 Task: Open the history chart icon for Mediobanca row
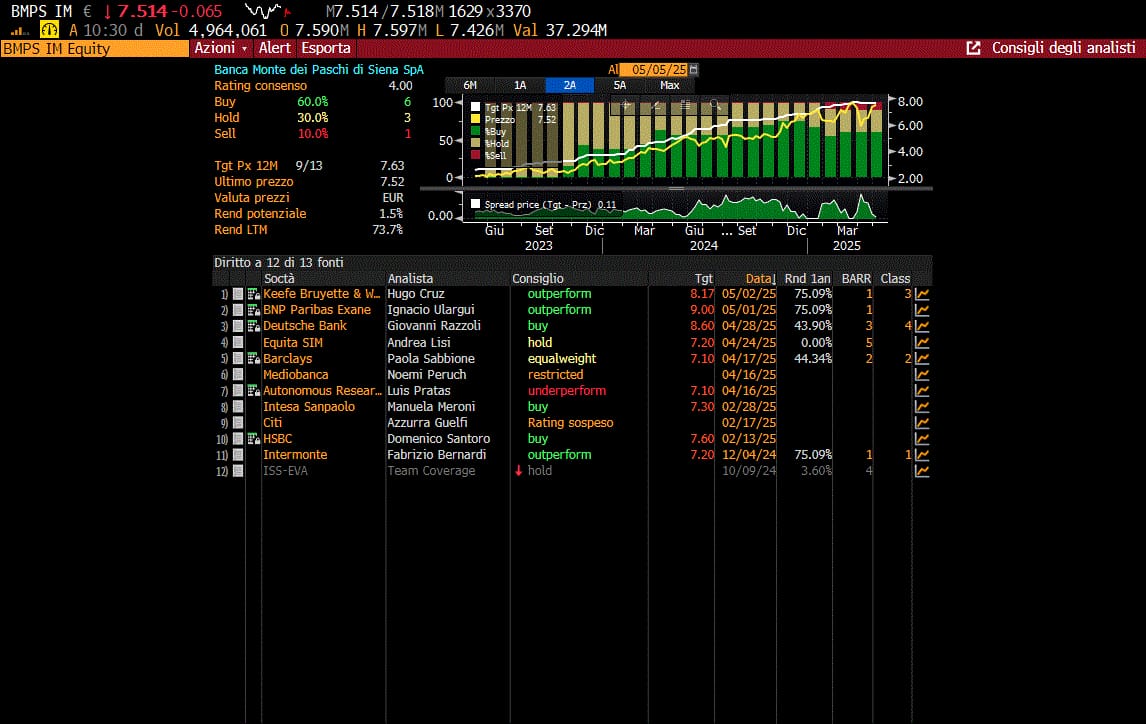point(922,374)
